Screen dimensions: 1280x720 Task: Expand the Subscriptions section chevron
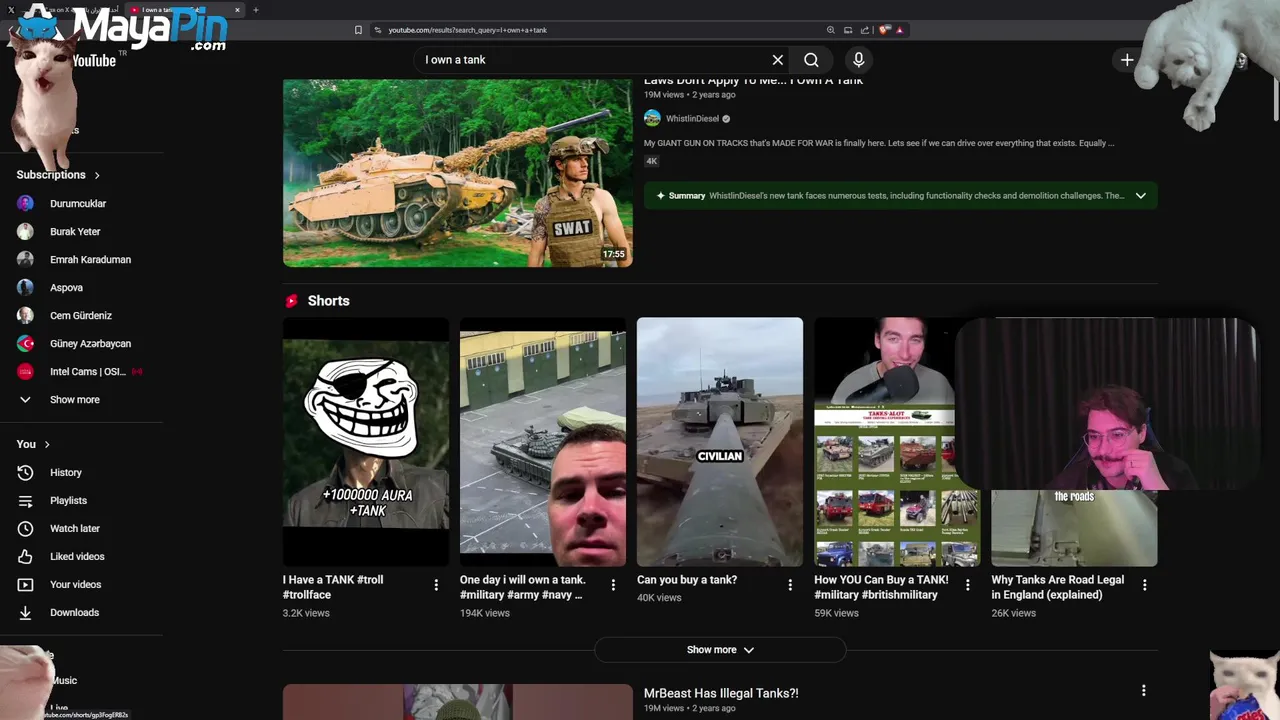(x=97, y=175)
